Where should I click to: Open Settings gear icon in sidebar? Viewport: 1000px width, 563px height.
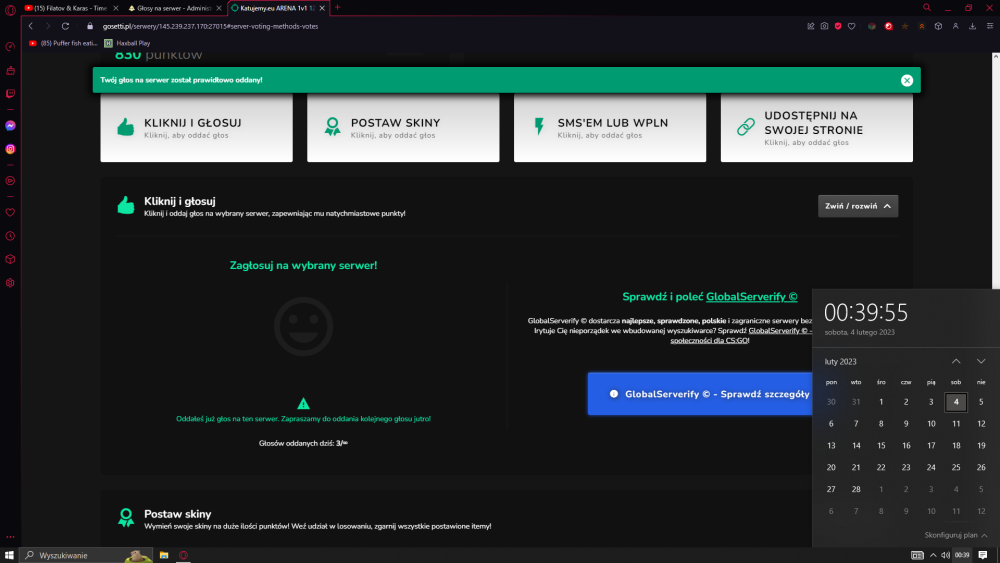pos(10,282)
